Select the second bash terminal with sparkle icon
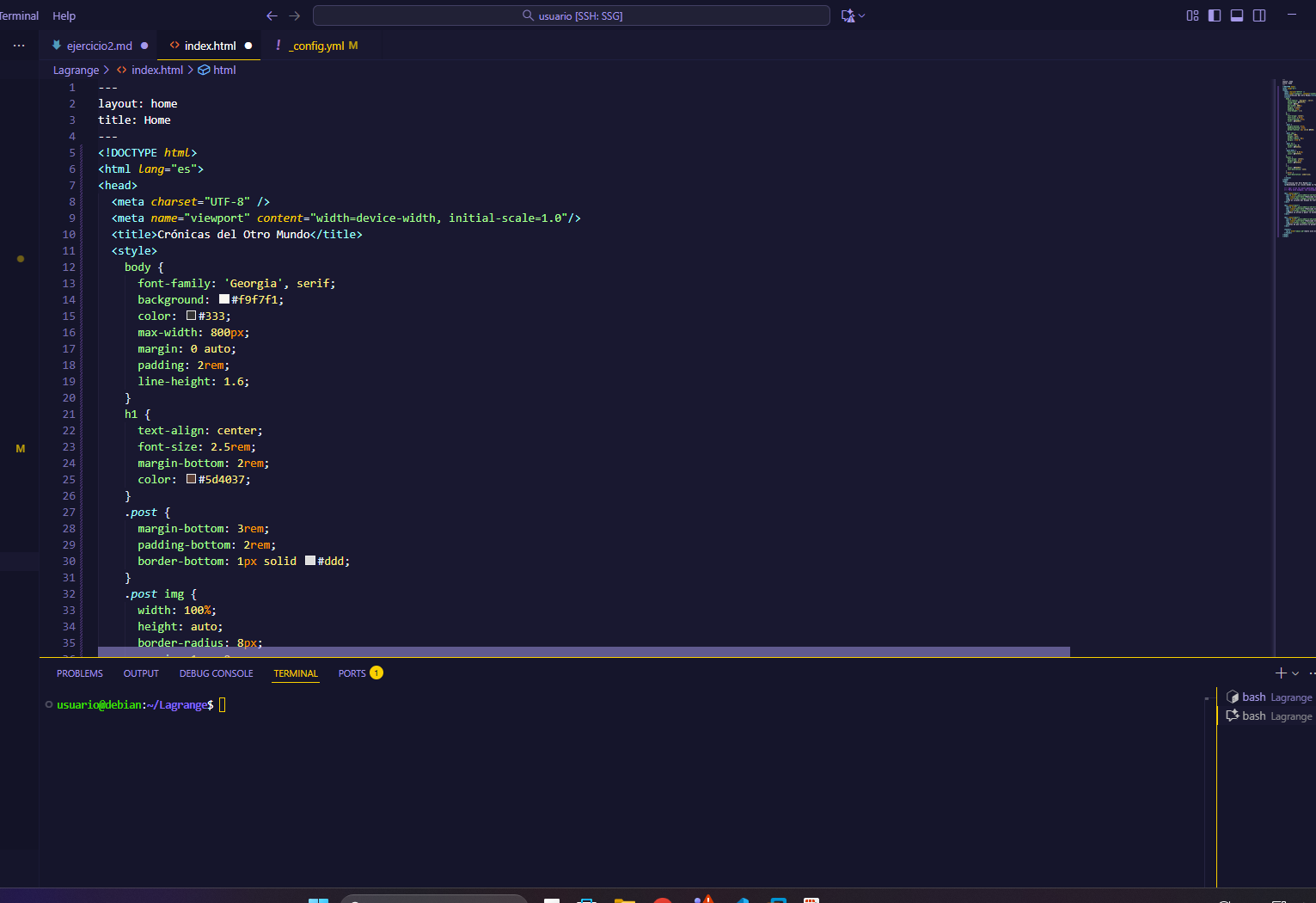The image size is (1316, 903). (x=1269, y=716)
